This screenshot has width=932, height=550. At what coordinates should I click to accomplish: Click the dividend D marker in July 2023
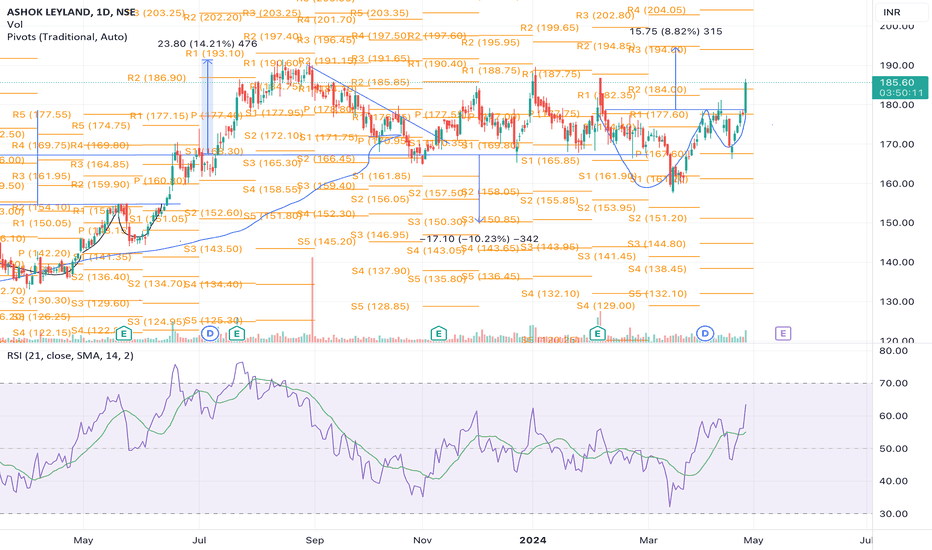pyautogui.click(x=210, y=334)
